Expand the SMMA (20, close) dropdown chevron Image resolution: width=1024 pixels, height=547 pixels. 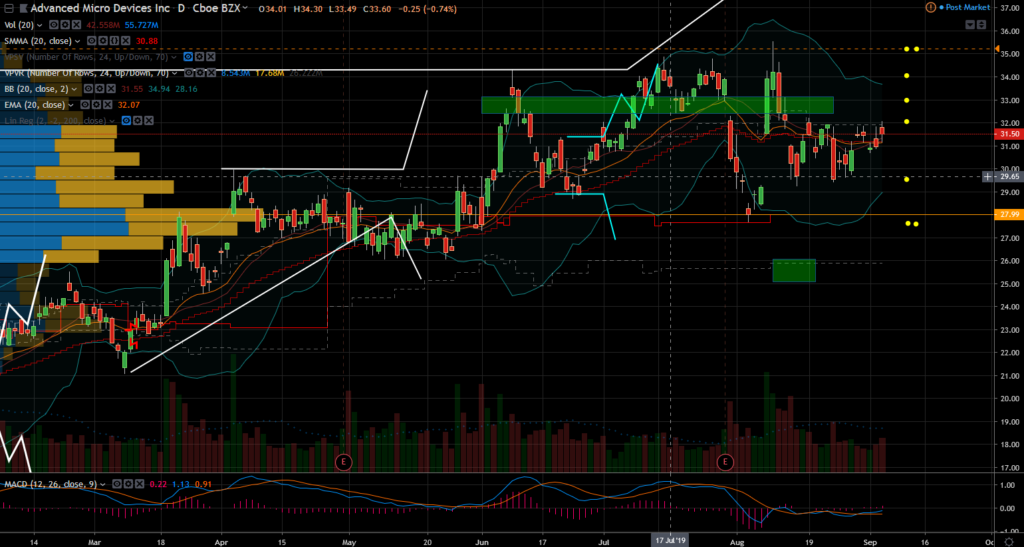pos(77,41)
